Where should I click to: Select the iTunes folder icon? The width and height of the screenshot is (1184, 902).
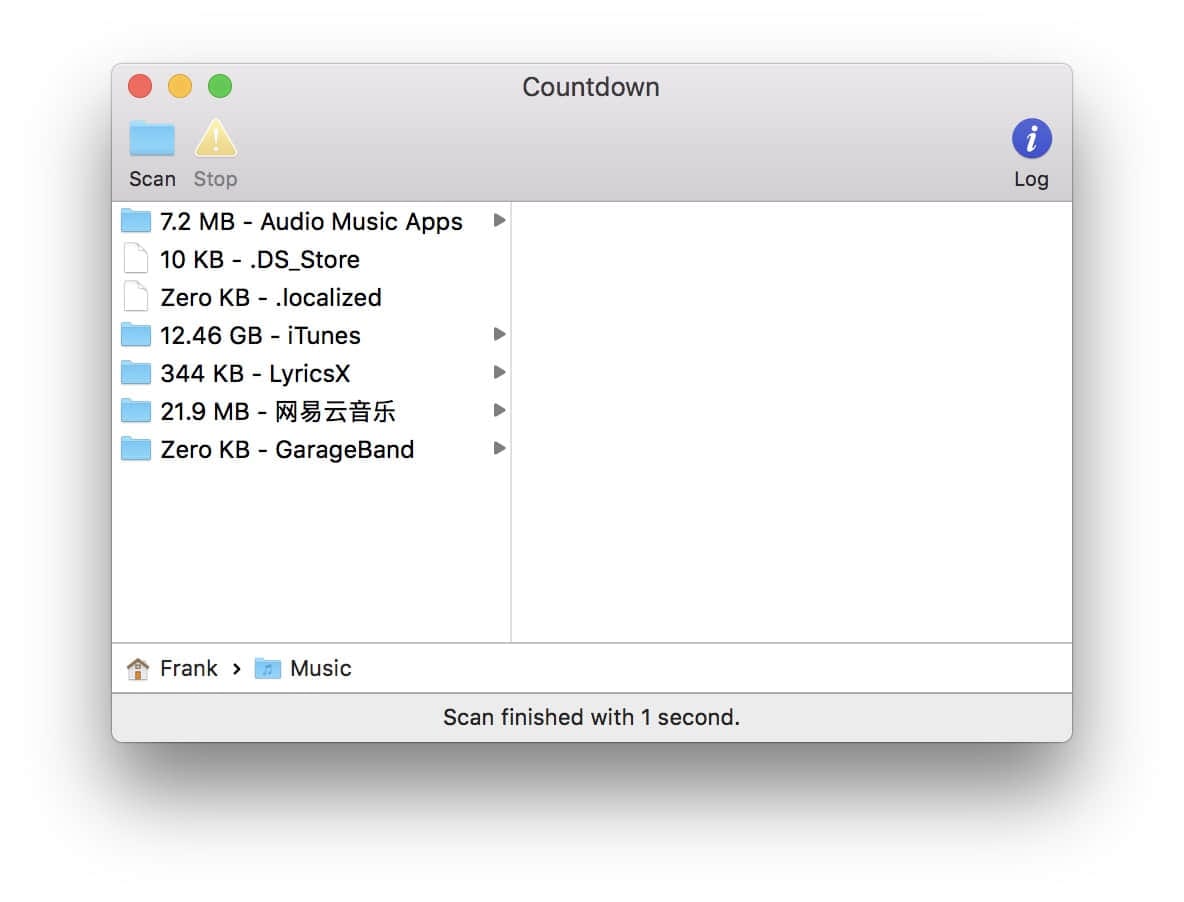coord(136,334)
